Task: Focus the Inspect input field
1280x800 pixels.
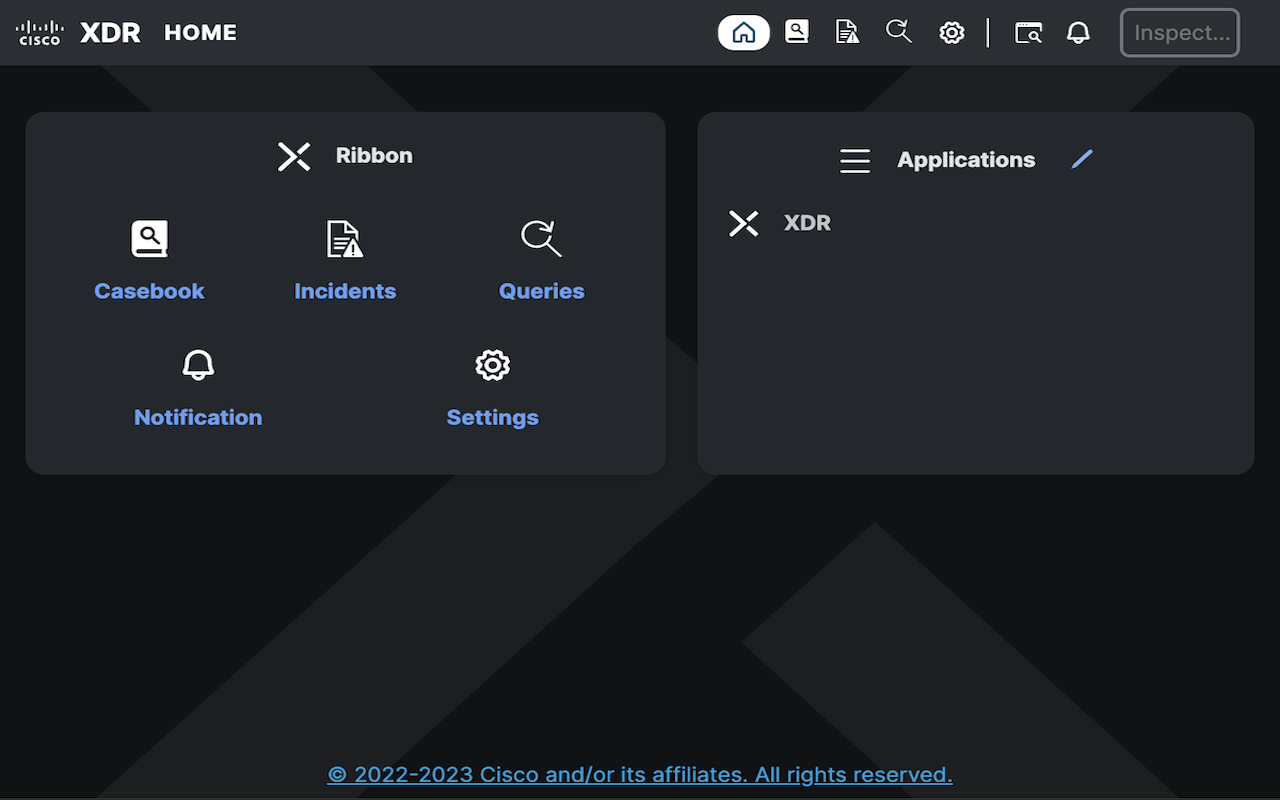Action: click(x=1180, y=33)
